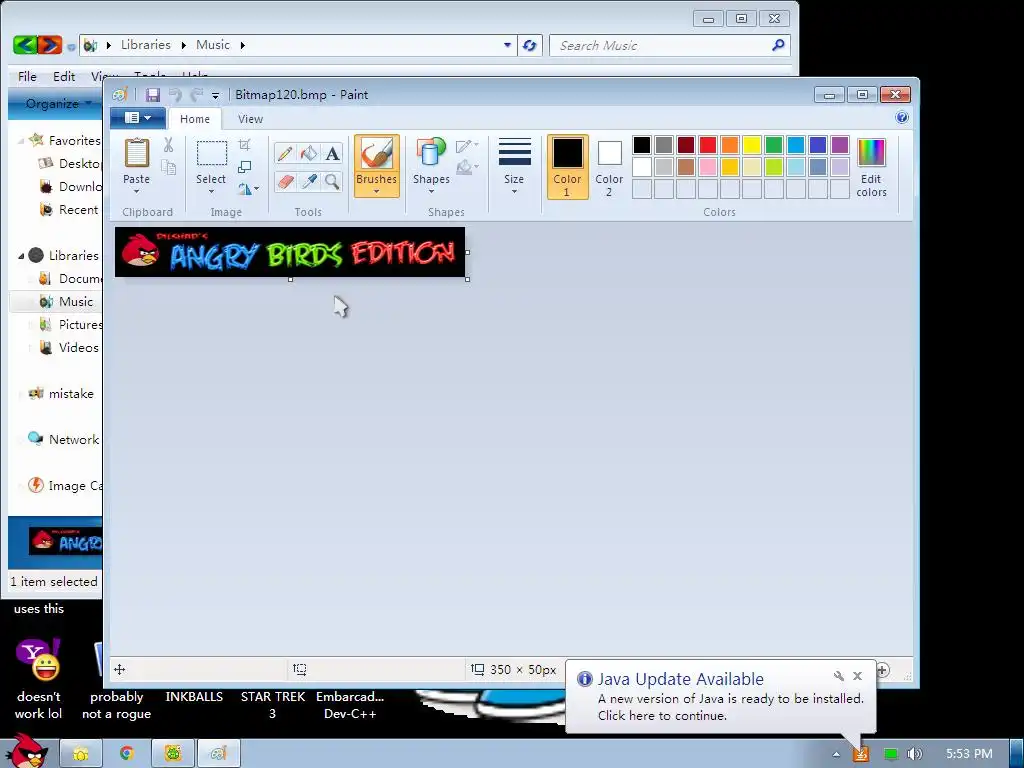This screenshot has width=1024, height=768.
Task: Select the Magnifier tool
Action: point(332,181)
